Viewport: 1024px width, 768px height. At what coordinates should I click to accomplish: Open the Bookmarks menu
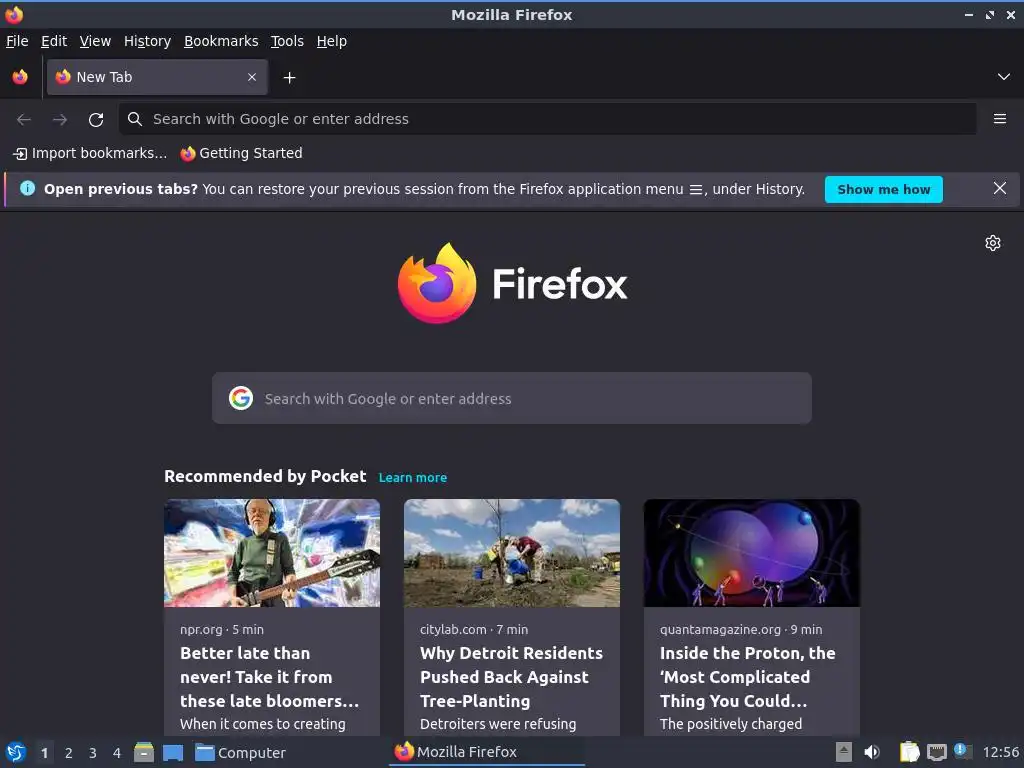click(x=221, y=41)
